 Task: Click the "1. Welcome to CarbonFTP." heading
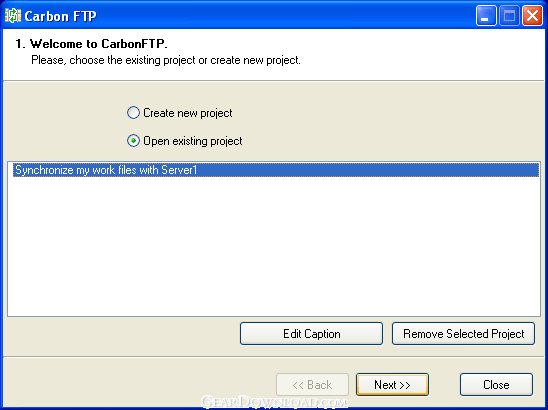pyautogui.click(x=92, y=44)
